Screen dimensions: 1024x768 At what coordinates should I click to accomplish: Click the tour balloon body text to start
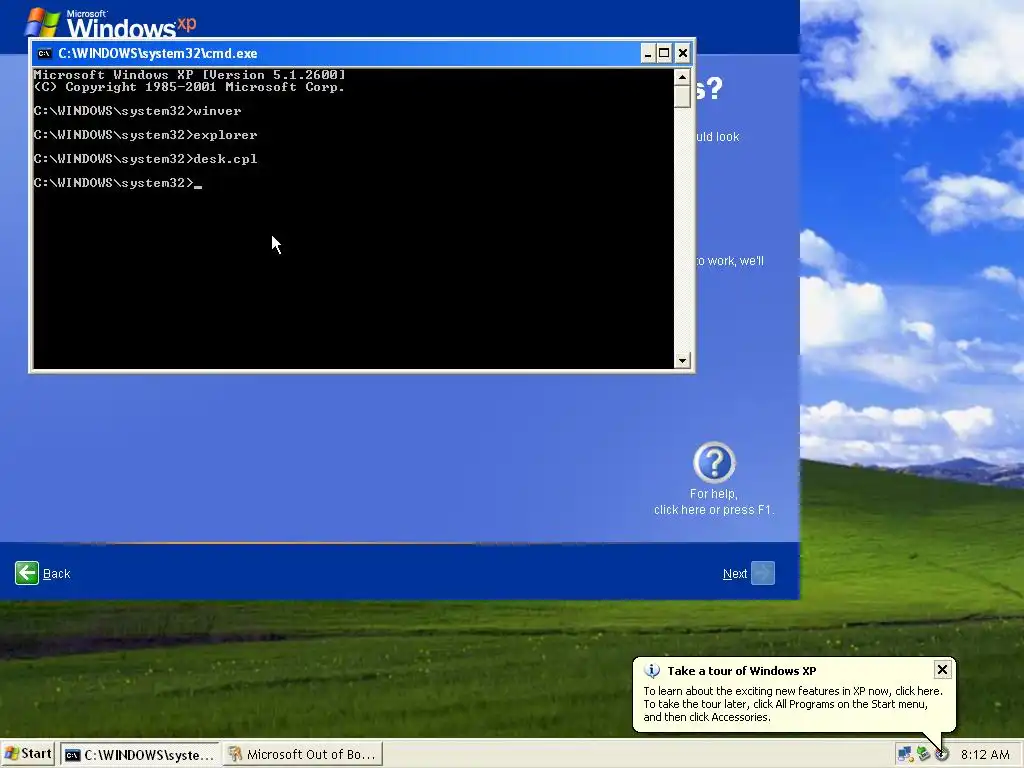pyautogui.click(x=793, y=704)
